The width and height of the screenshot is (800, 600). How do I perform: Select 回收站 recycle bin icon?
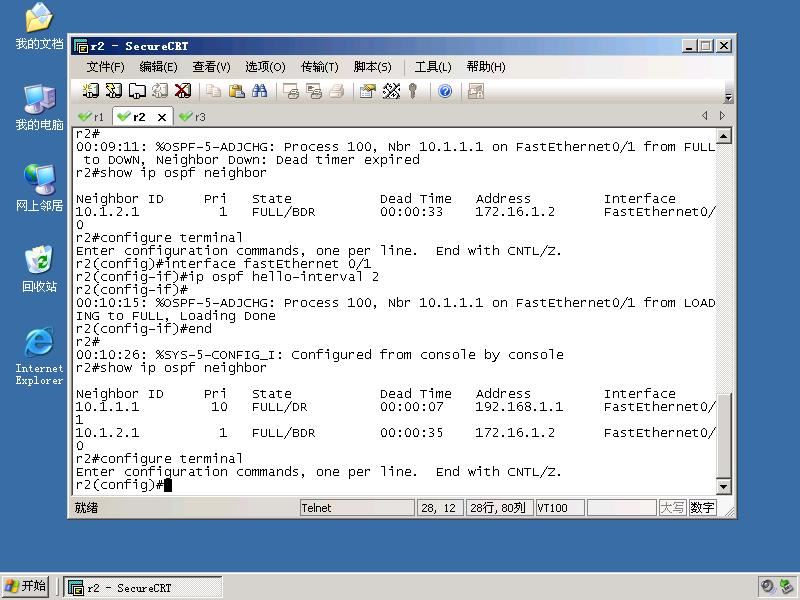click(x=39, y=269)
